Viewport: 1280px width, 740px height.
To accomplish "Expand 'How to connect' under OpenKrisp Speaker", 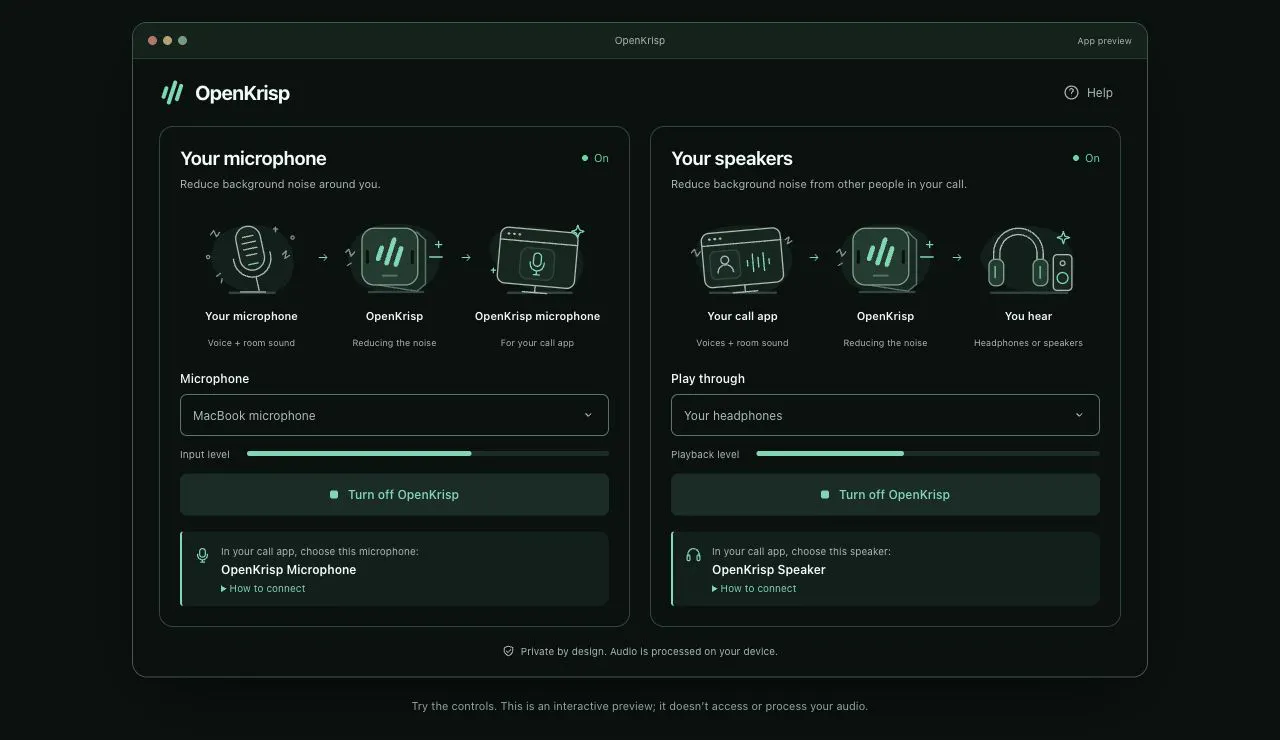I will point(754,588).
